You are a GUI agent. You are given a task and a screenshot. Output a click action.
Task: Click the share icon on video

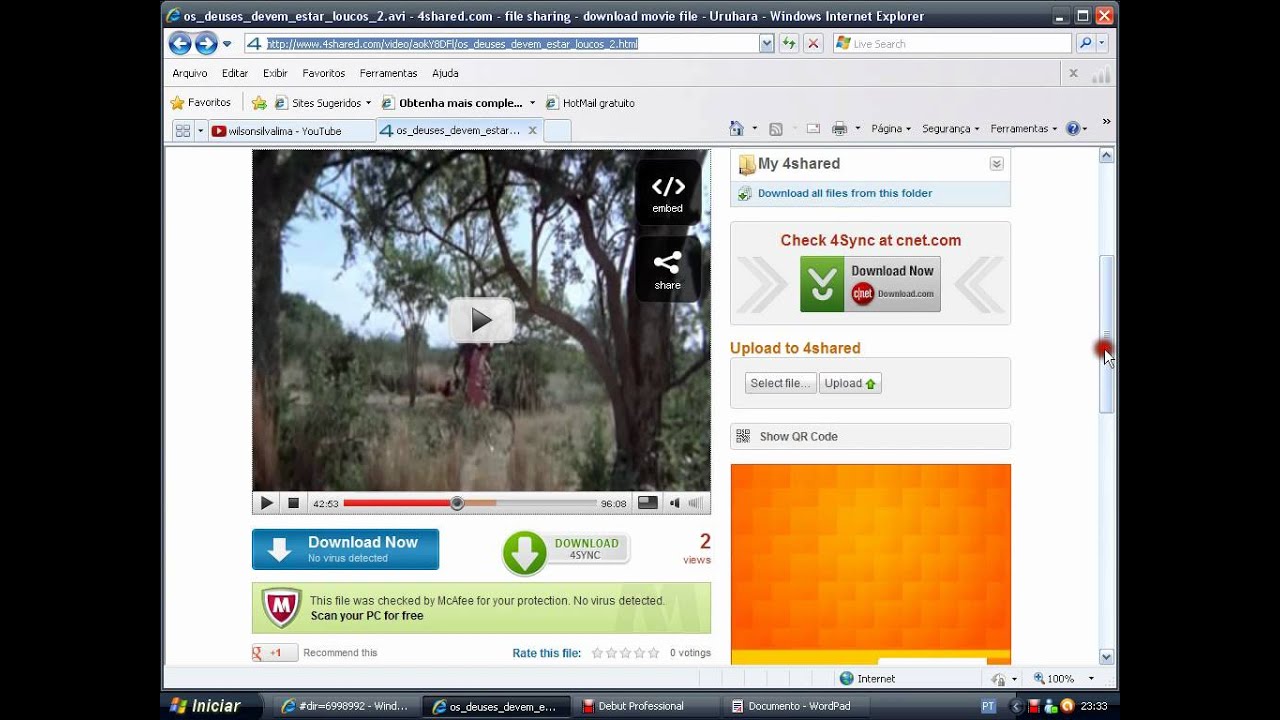tap(668, 269)
